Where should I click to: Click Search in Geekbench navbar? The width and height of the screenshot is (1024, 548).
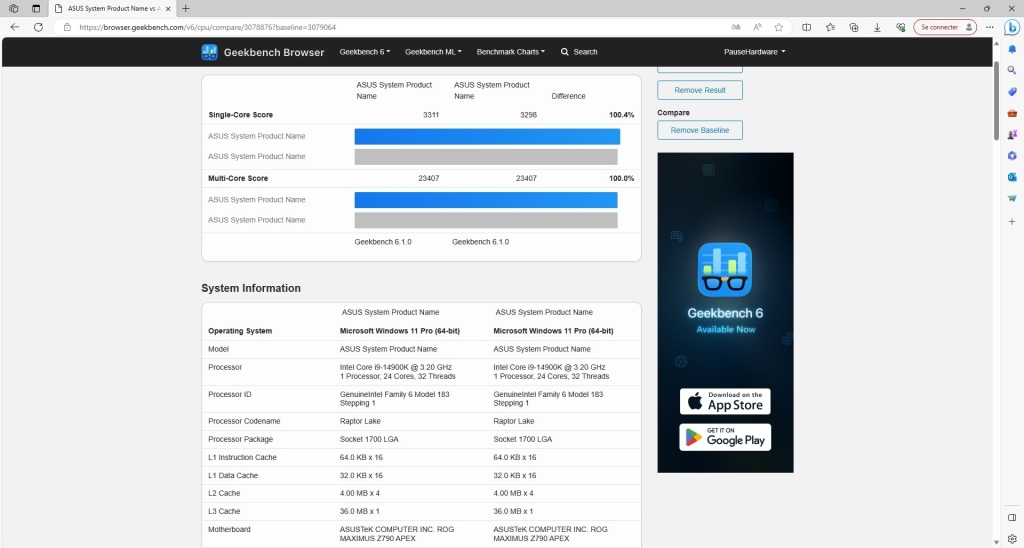[579, 52]
